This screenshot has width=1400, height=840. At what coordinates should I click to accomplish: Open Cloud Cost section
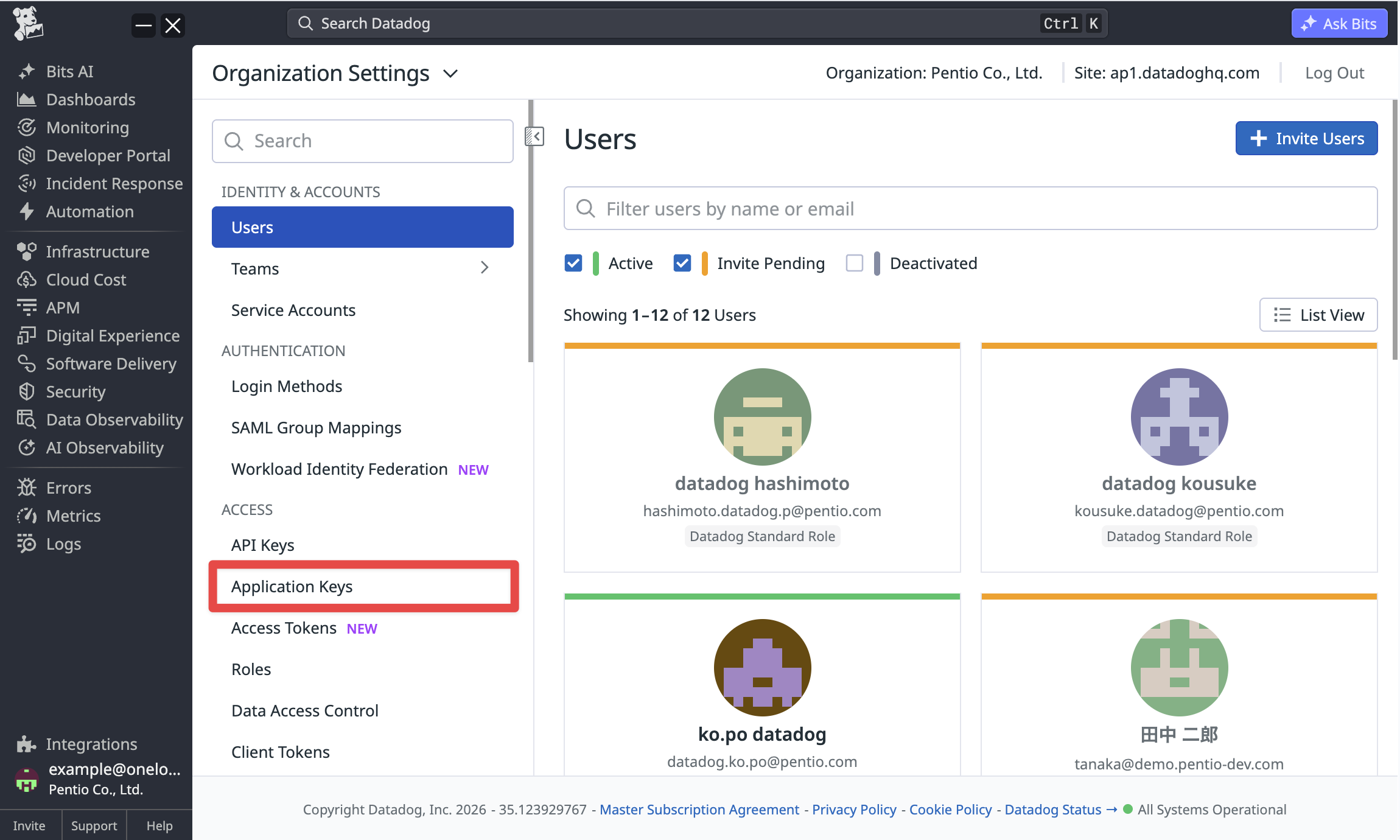[72, 280]
